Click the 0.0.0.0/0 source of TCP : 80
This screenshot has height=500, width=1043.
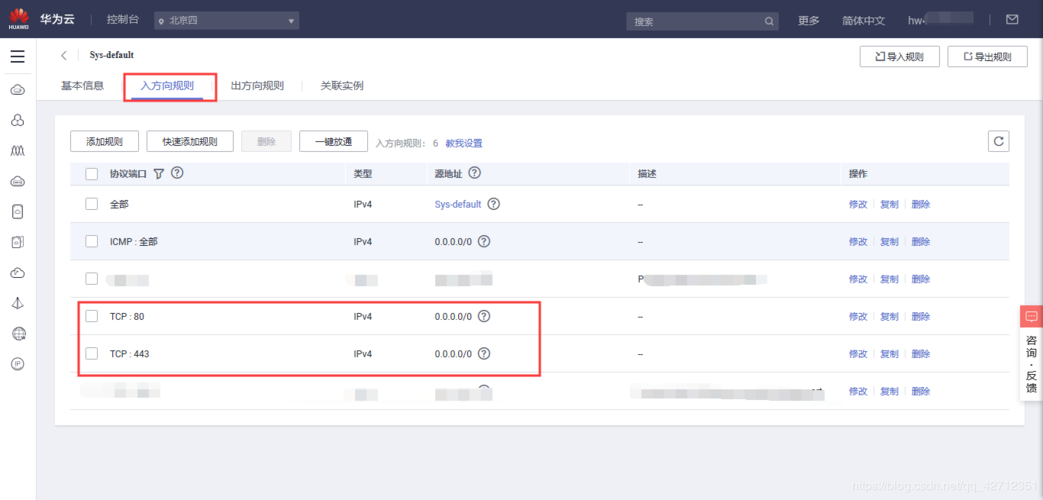coord(453,317)
